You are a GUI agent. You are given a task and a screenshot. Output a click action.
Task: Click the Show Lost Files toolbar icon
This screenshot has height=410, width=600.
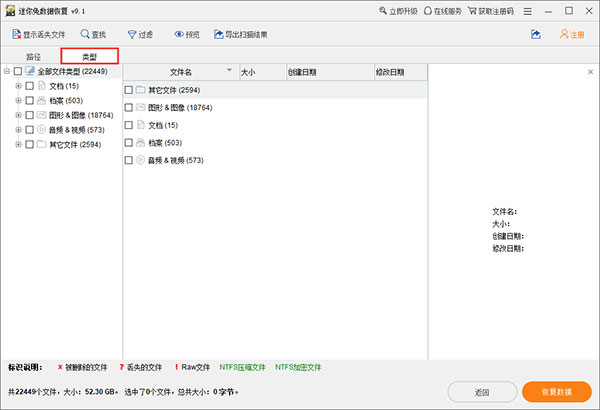pyautogui.click(x=14, y=34)
